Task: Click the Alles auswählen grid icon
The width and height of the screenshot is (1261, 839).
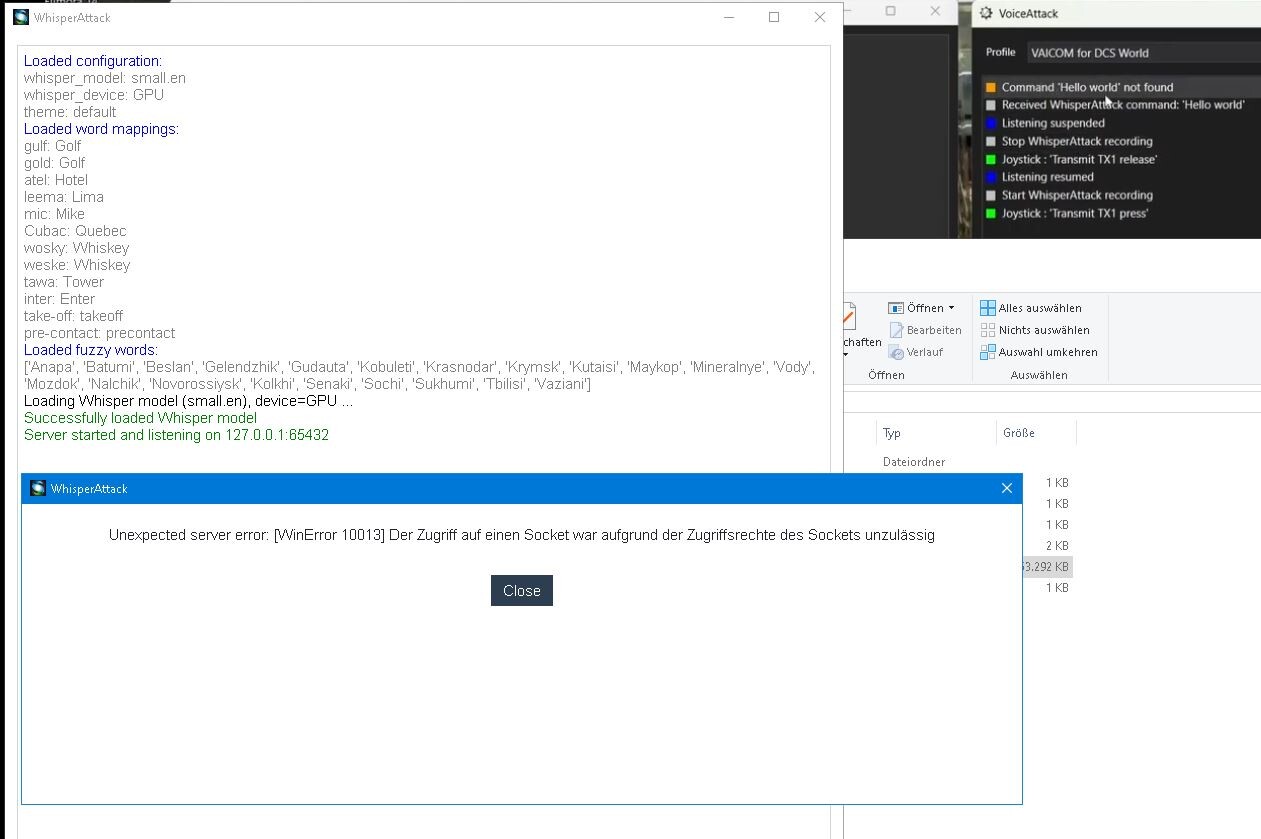Action: point(987,308)
